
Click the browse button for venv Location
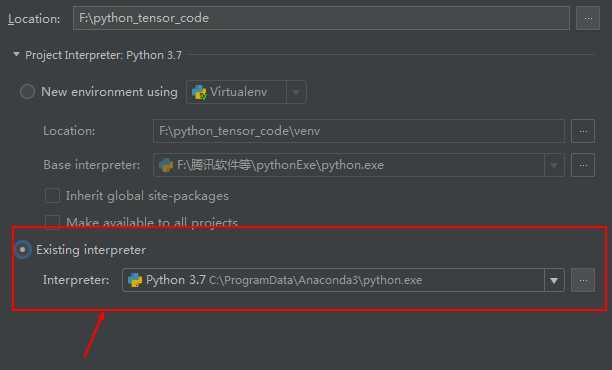tap(583, 131)
